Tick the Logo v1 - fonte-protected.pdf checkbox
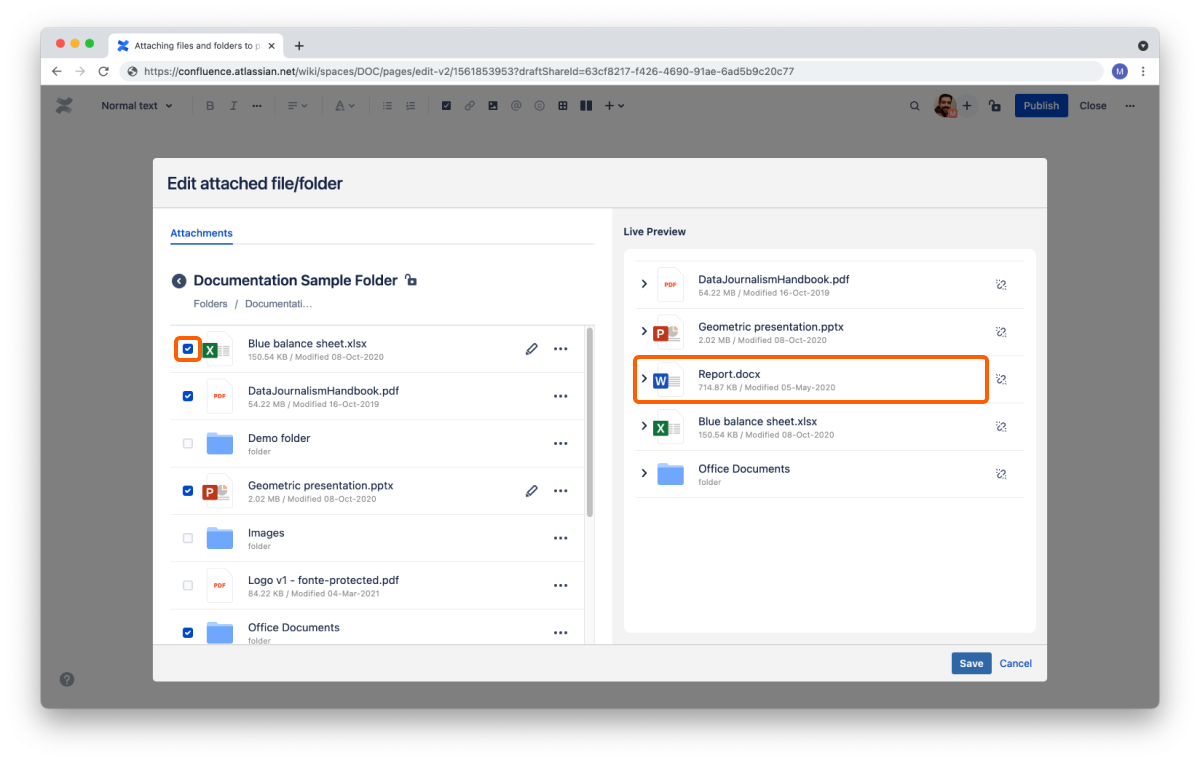 coord(188,585)
